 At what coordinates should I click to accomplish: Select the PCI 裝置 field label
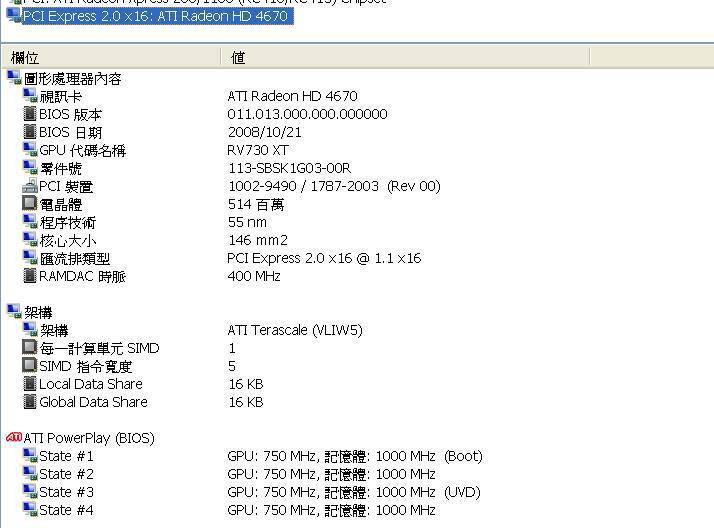click(66, 187)
